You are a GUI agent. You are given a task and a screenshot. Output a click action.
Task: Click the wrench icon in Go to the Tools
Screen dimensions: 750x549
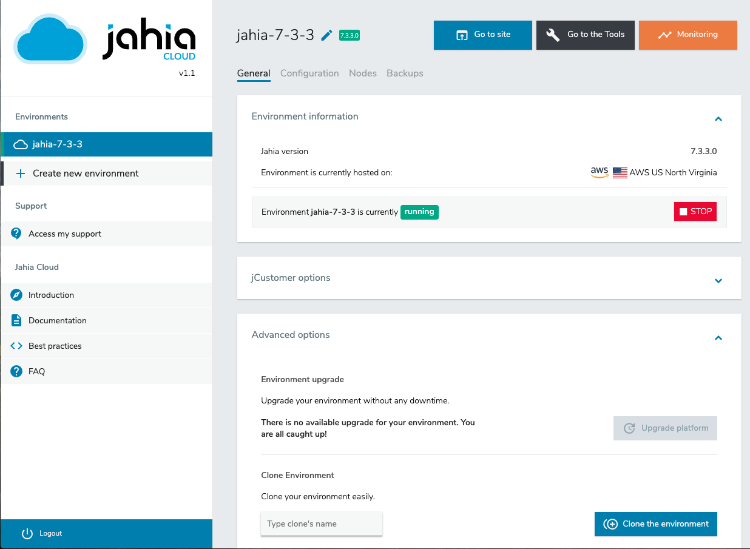[x=553, y=35]
